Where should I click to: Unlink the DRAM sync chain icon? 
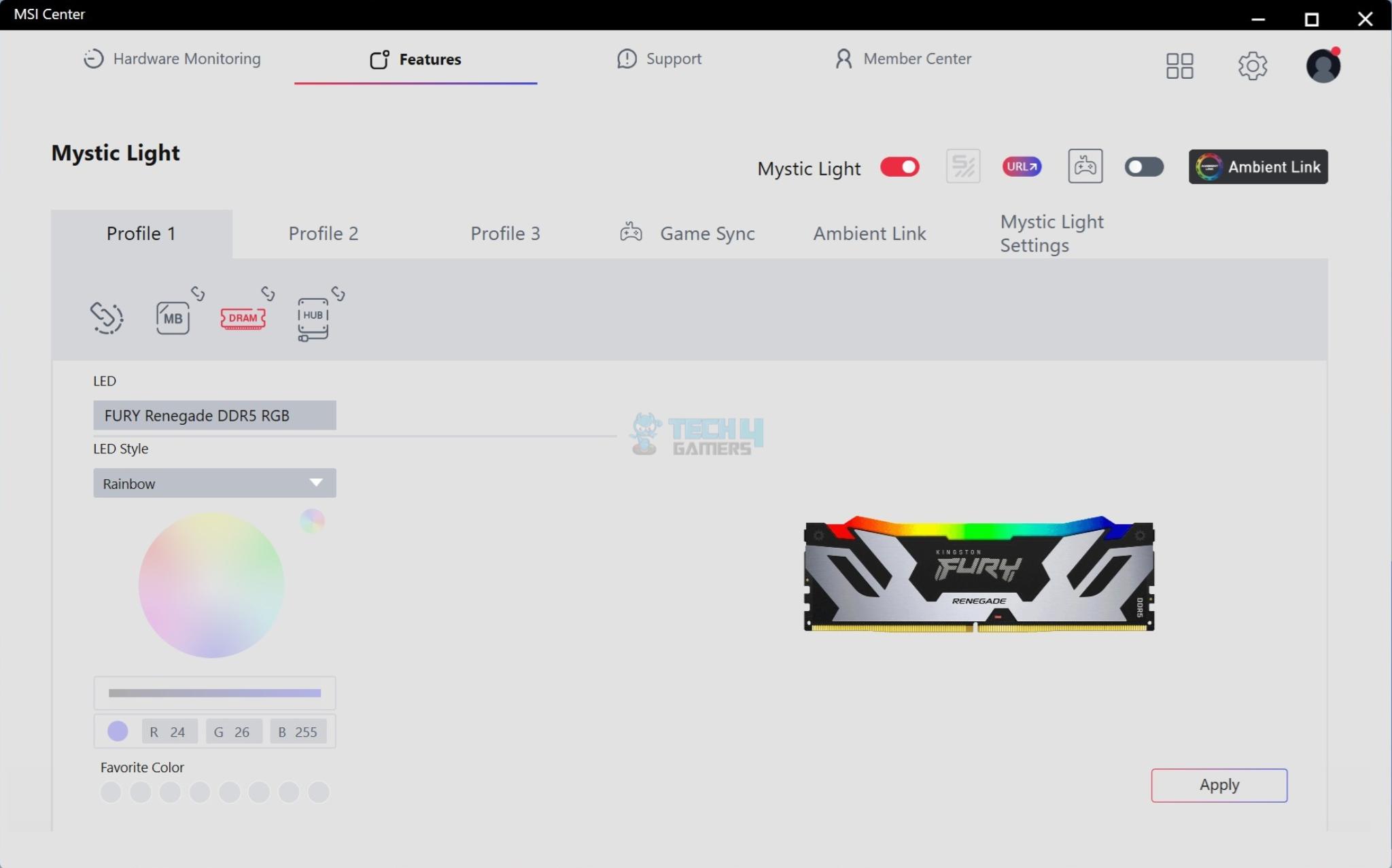(x=268, y=294)
